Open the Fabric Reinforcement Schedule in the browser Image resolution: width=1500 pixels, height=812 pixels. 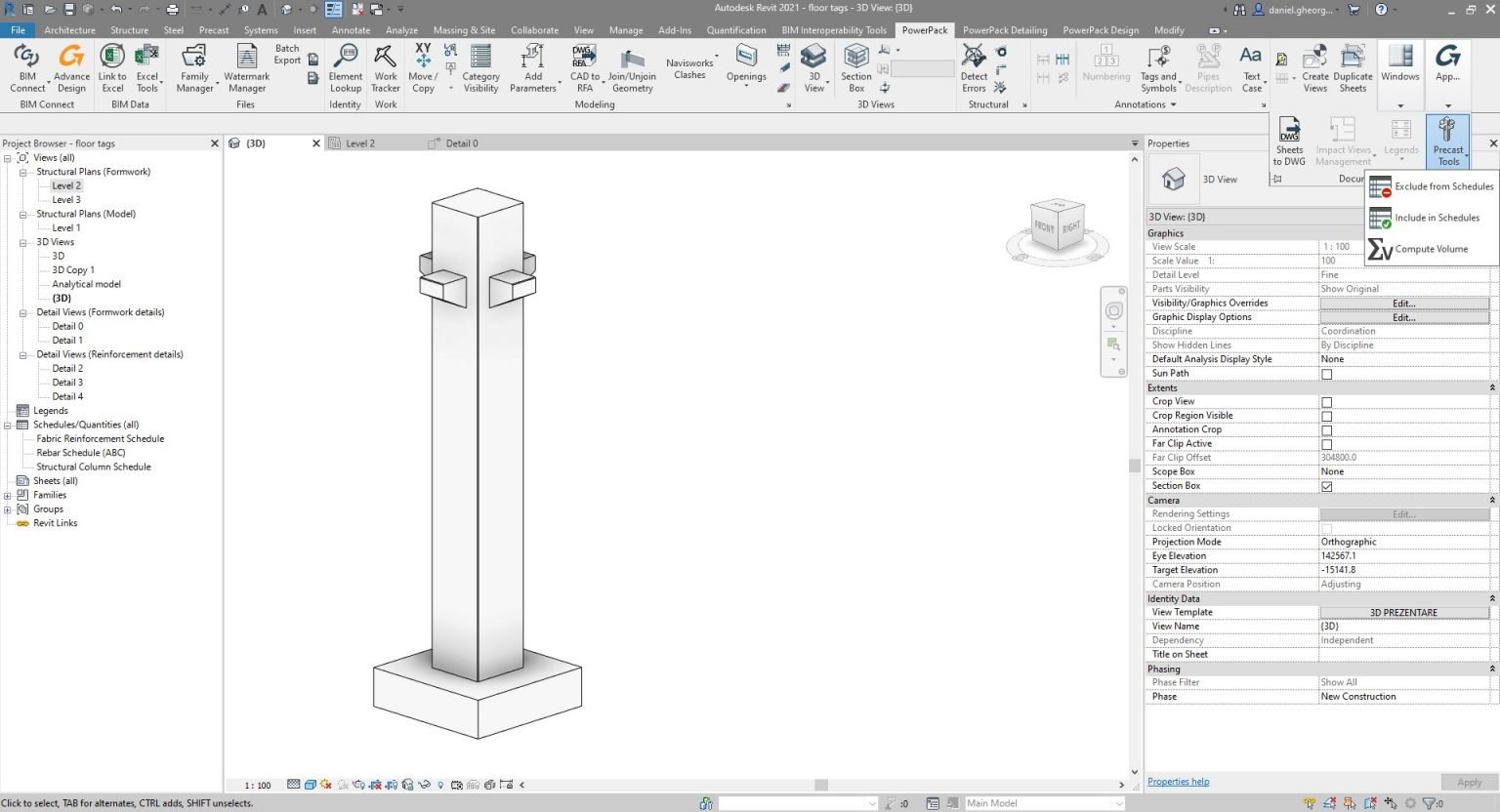click(99, 438)
